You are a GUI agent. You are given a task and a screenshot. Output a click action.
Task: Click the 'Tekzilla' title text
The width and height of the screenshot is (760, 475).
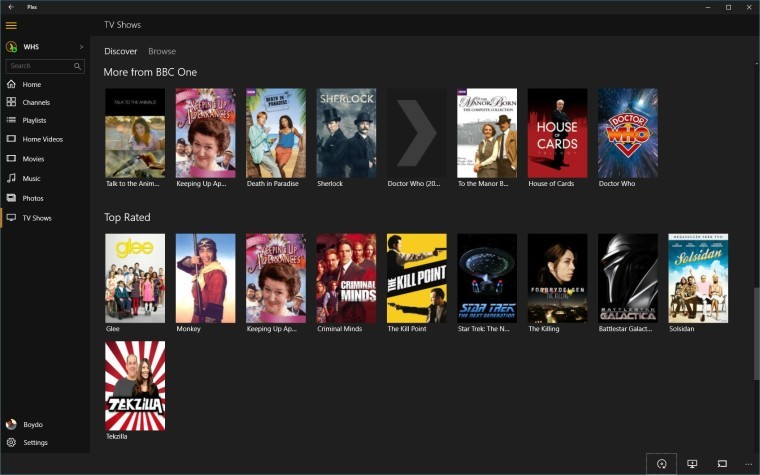[x=116, y=436]
